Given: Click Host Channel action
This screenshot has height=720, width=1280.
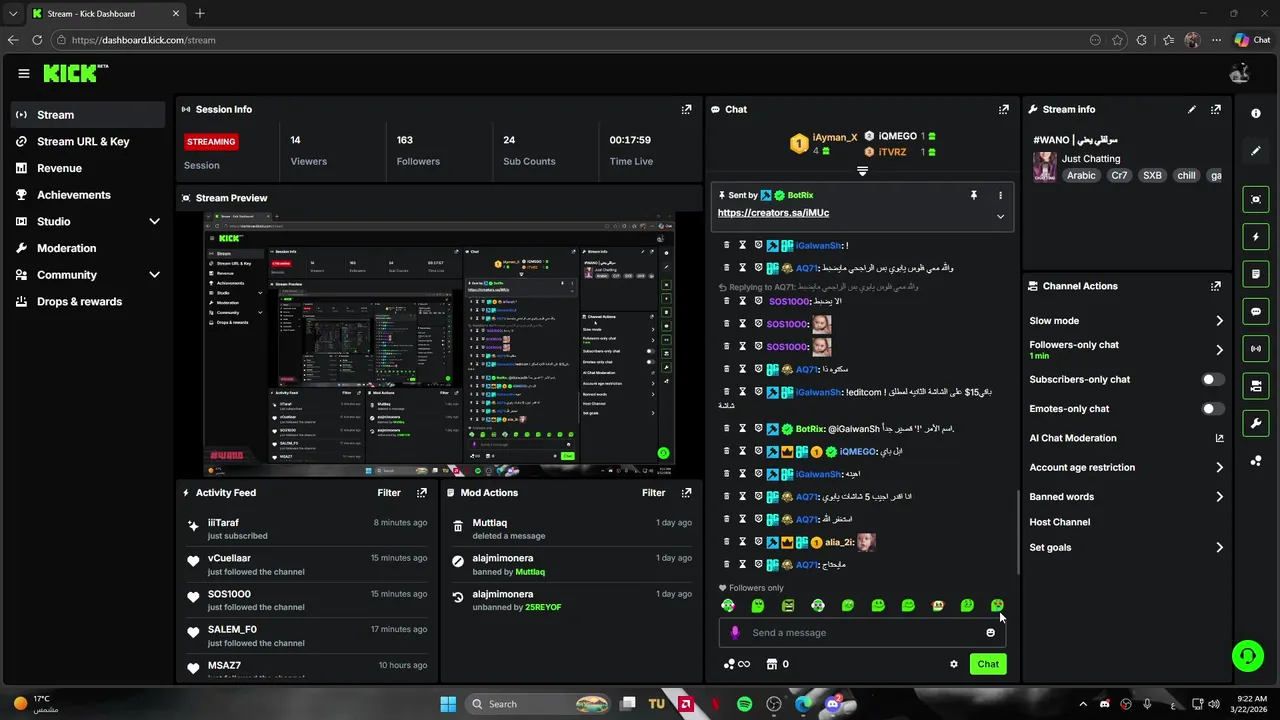Looking at the screenshot, I should [x=1060, y=522].
